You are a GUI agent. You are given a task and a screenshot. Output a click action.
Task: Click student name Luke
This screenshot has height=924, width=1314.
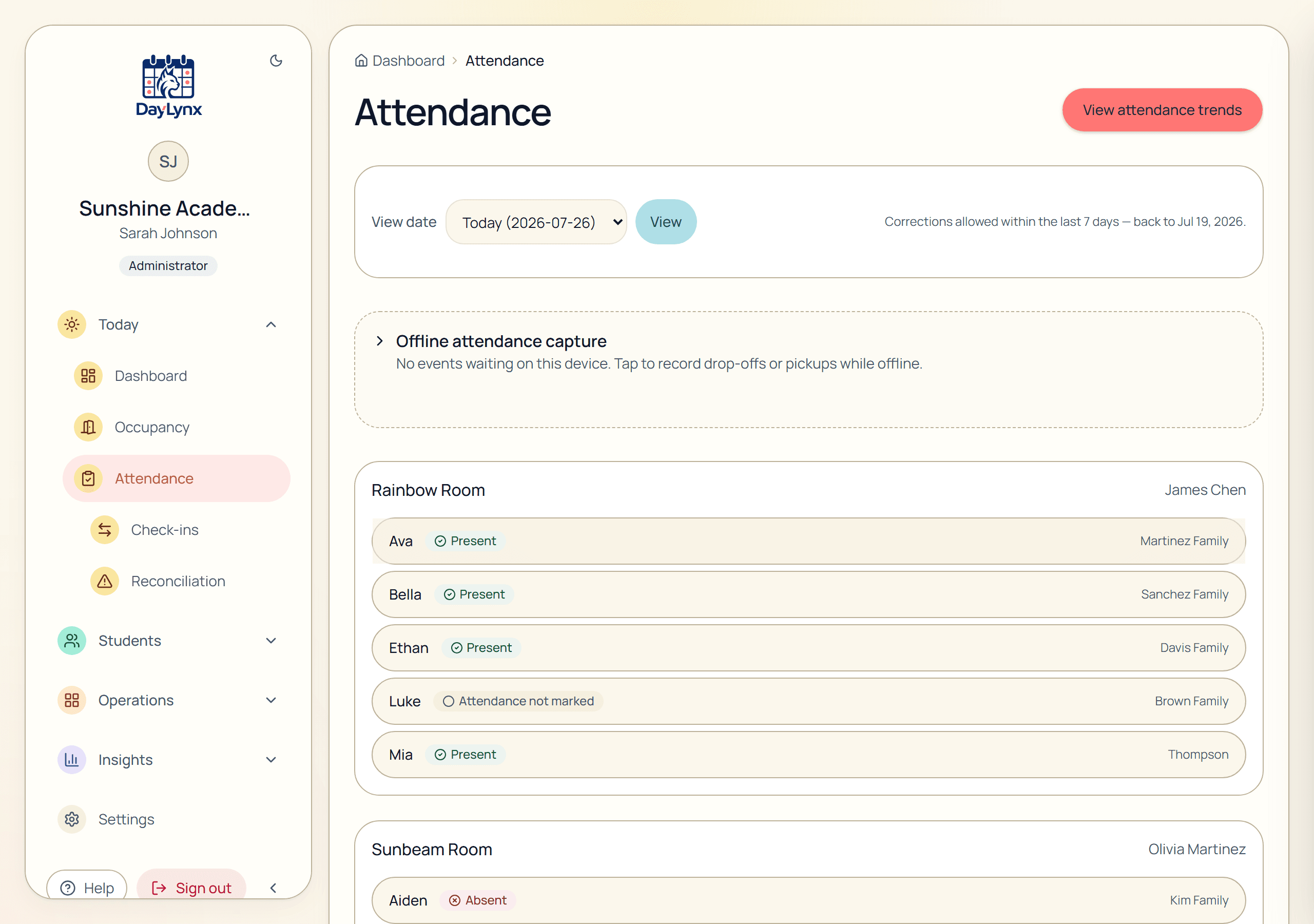click(404, 701)
